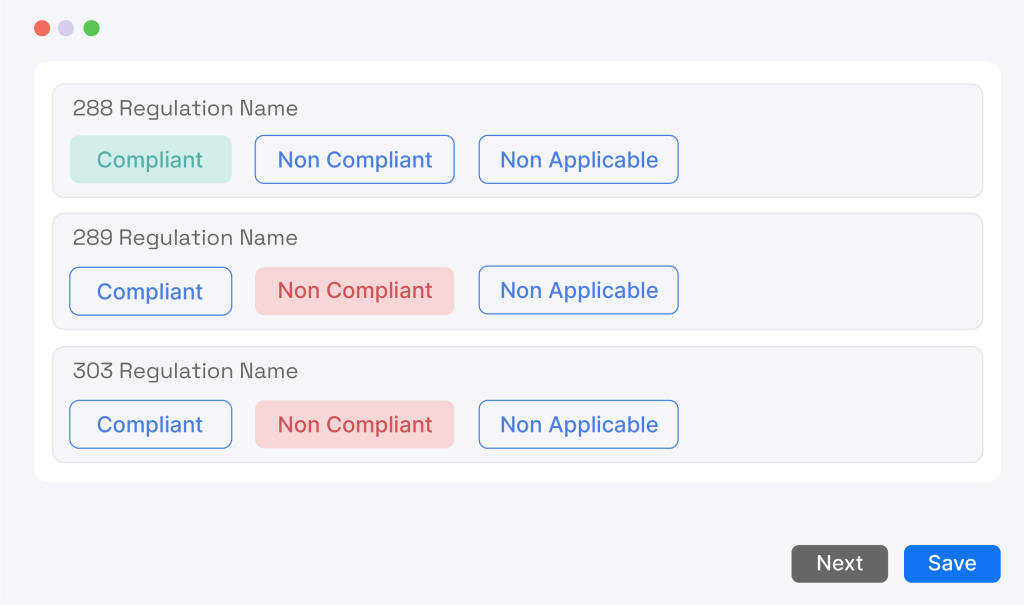This screenshot has width=1024, height=605.
Task: Select Compliant for 288 Regulation
Action: (150, 160)
